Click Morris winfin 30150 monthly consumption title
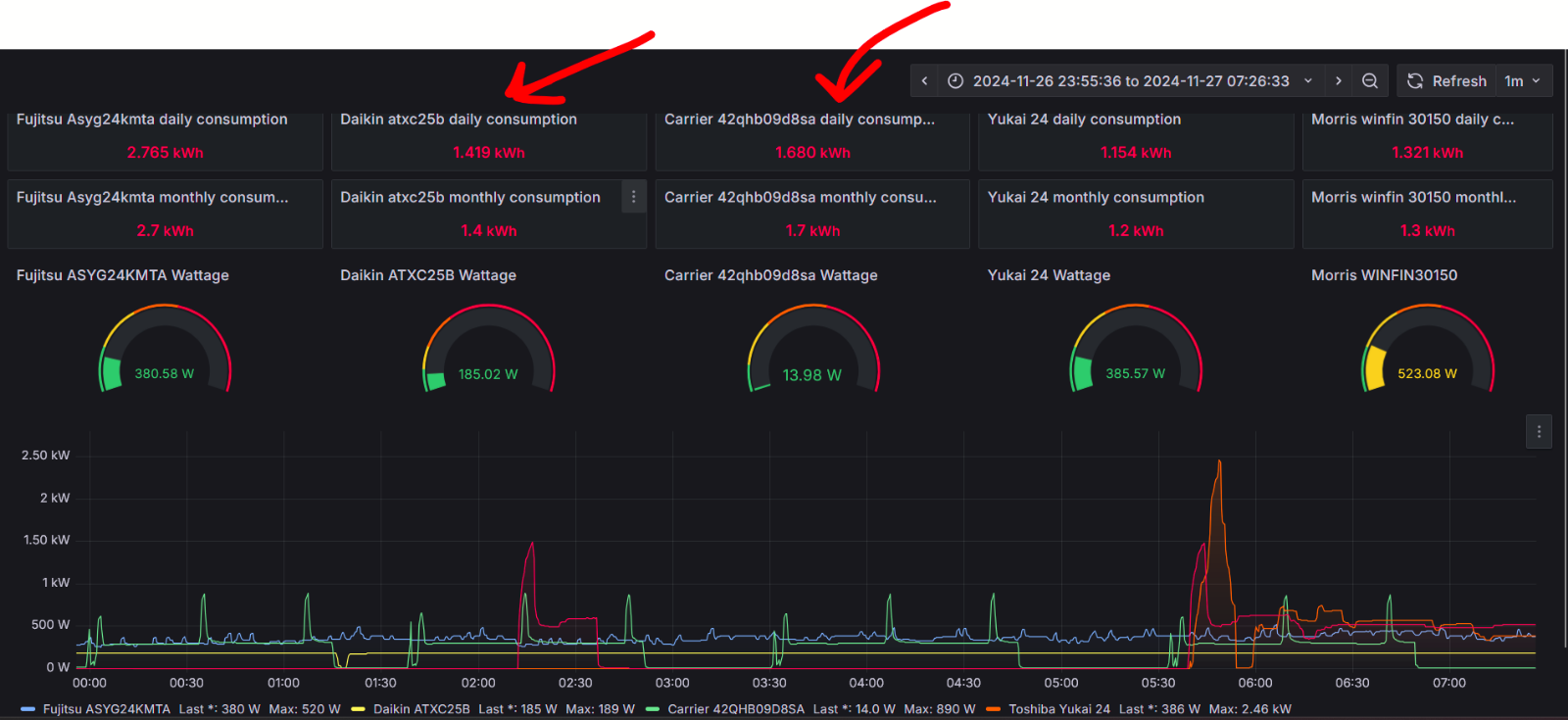 click(x=1413, y=198)
